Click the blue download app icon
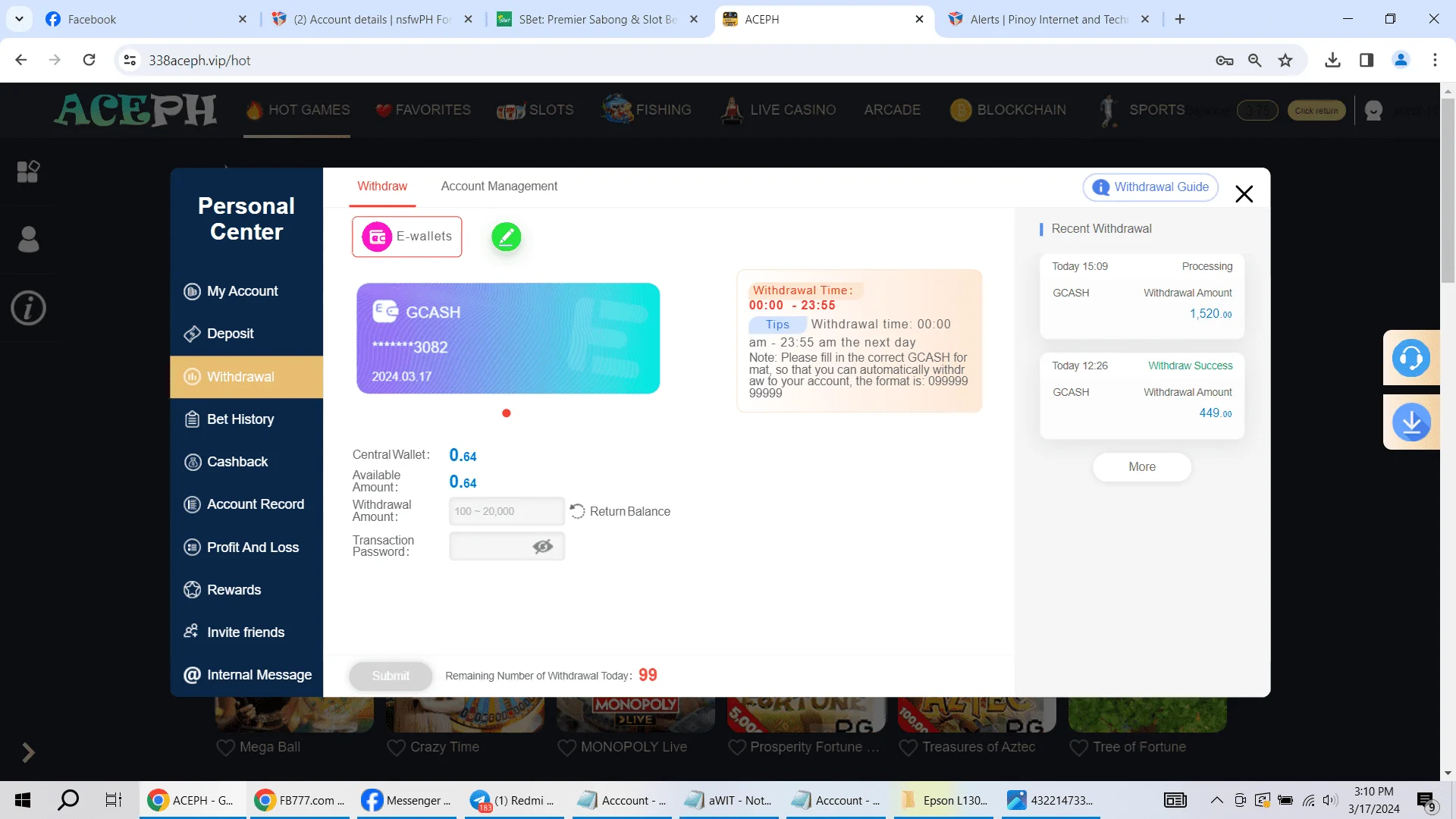The image size is (1456, 819). 1411,422
